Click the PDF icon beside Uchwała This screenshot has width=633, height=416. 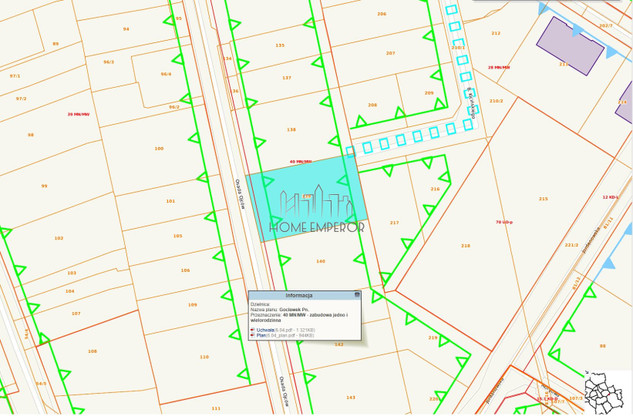252,328
